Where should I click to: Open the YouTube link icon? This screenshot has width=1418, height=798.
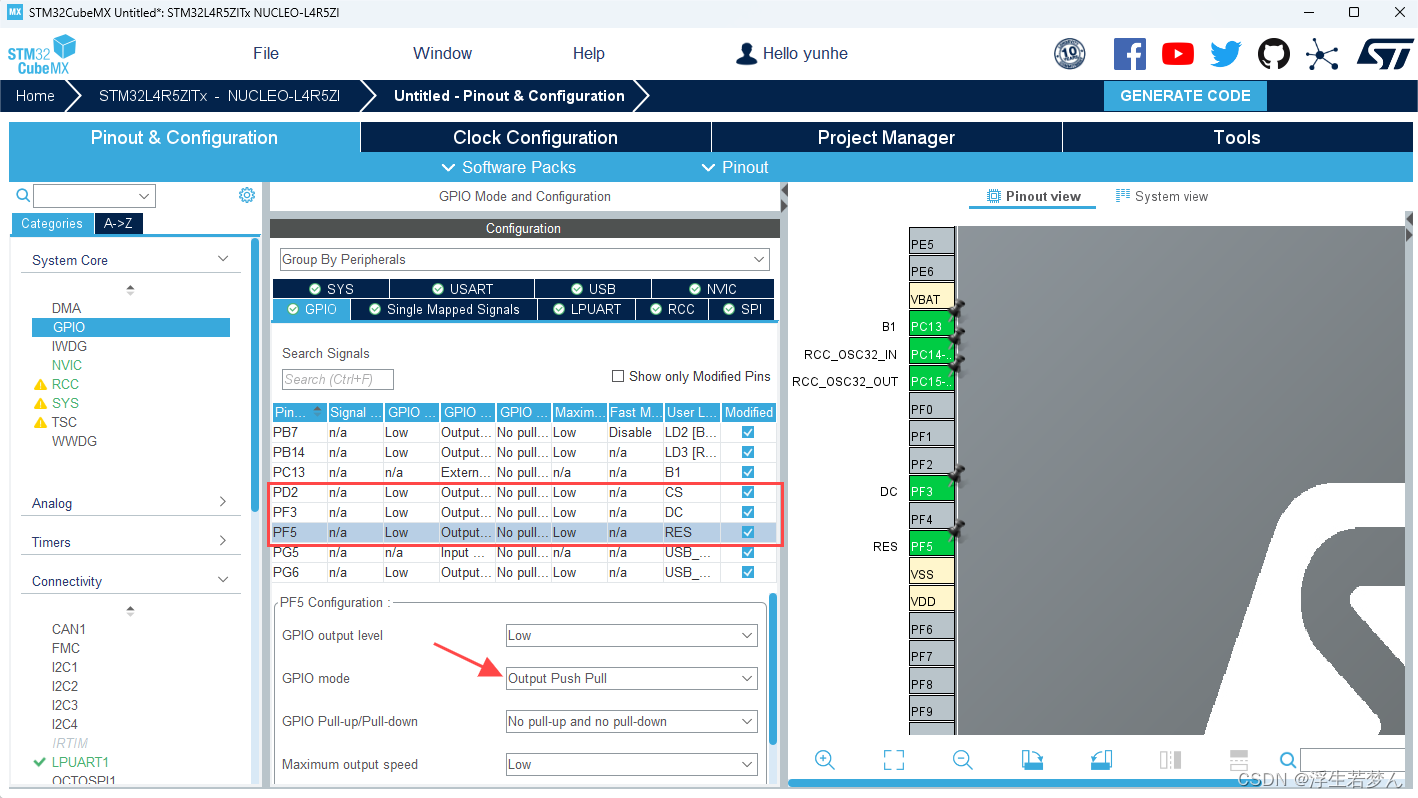pos(1178,54)
